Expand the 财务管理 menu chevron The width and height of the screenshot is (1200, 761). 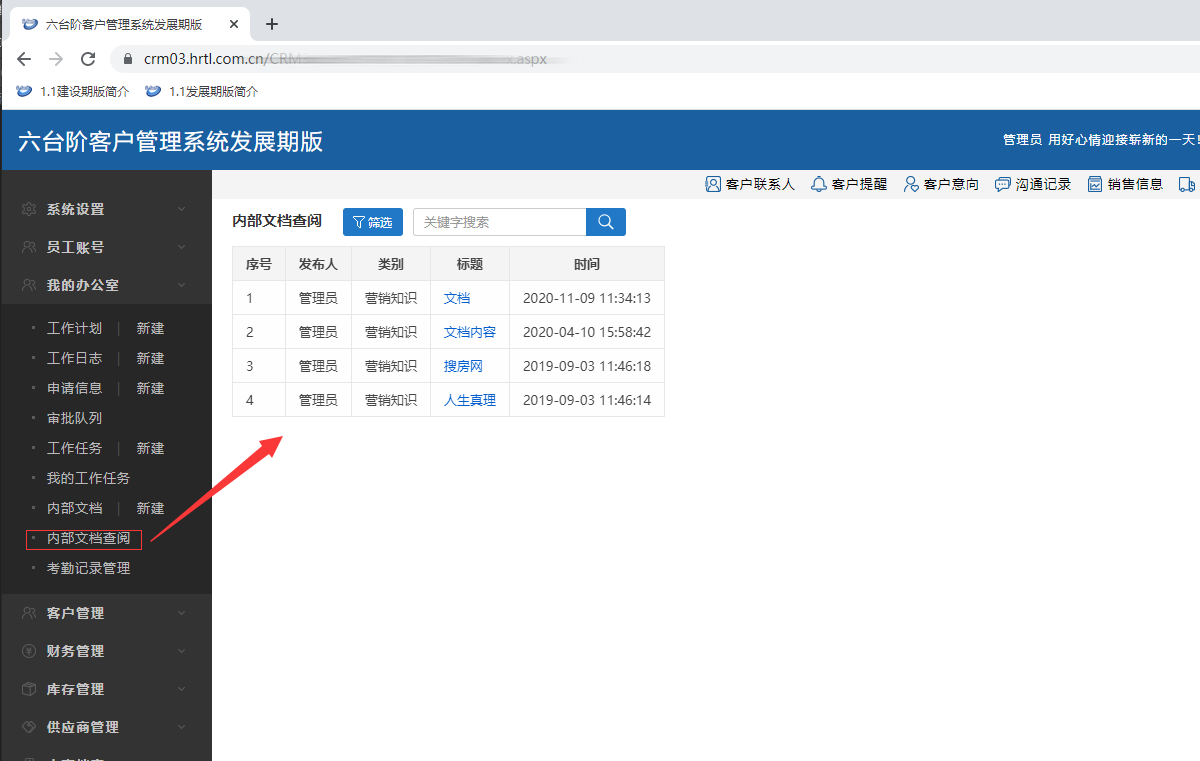pyautogui.click(x=181, y=651)
